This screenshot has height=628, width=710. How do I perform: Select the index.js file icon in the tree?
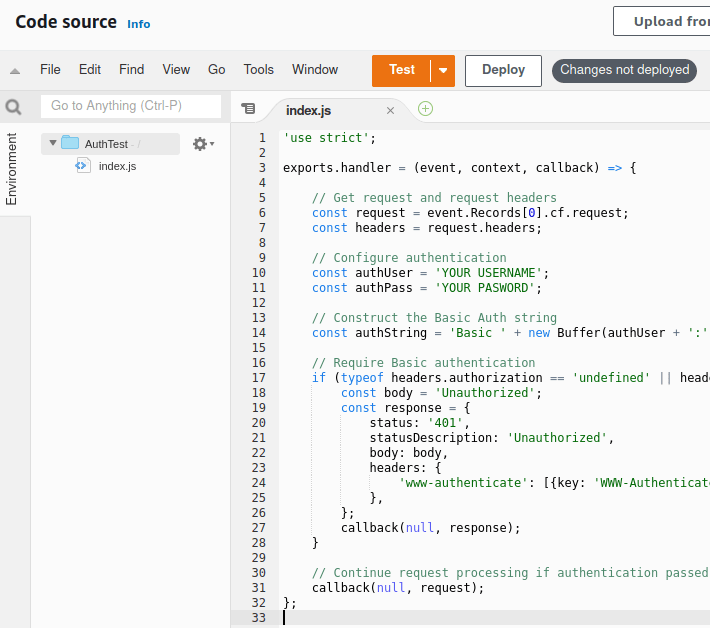pos(83,166)
